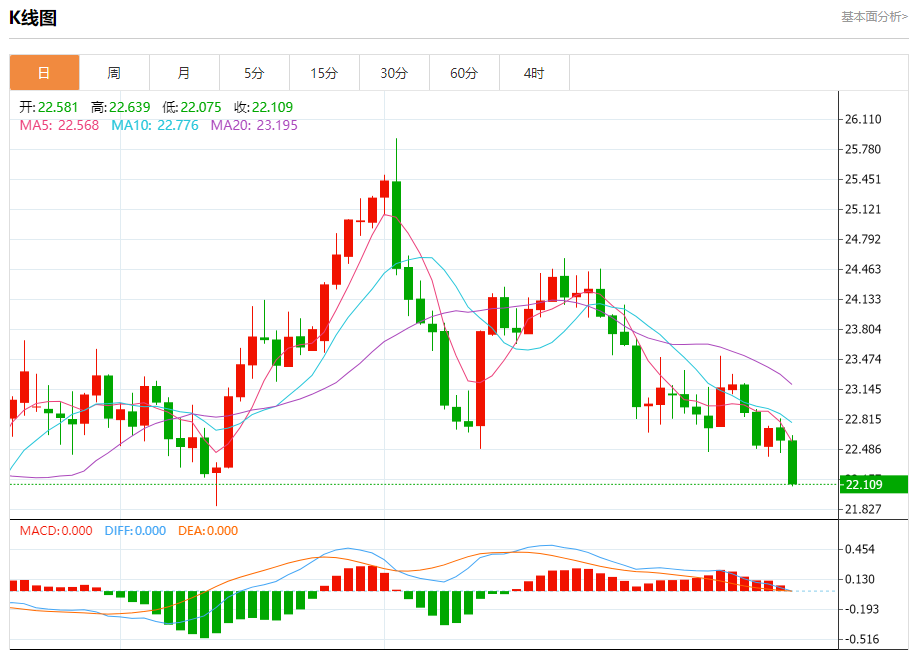
Task: Open the 30分 interval tab
Action: point(394,73)
